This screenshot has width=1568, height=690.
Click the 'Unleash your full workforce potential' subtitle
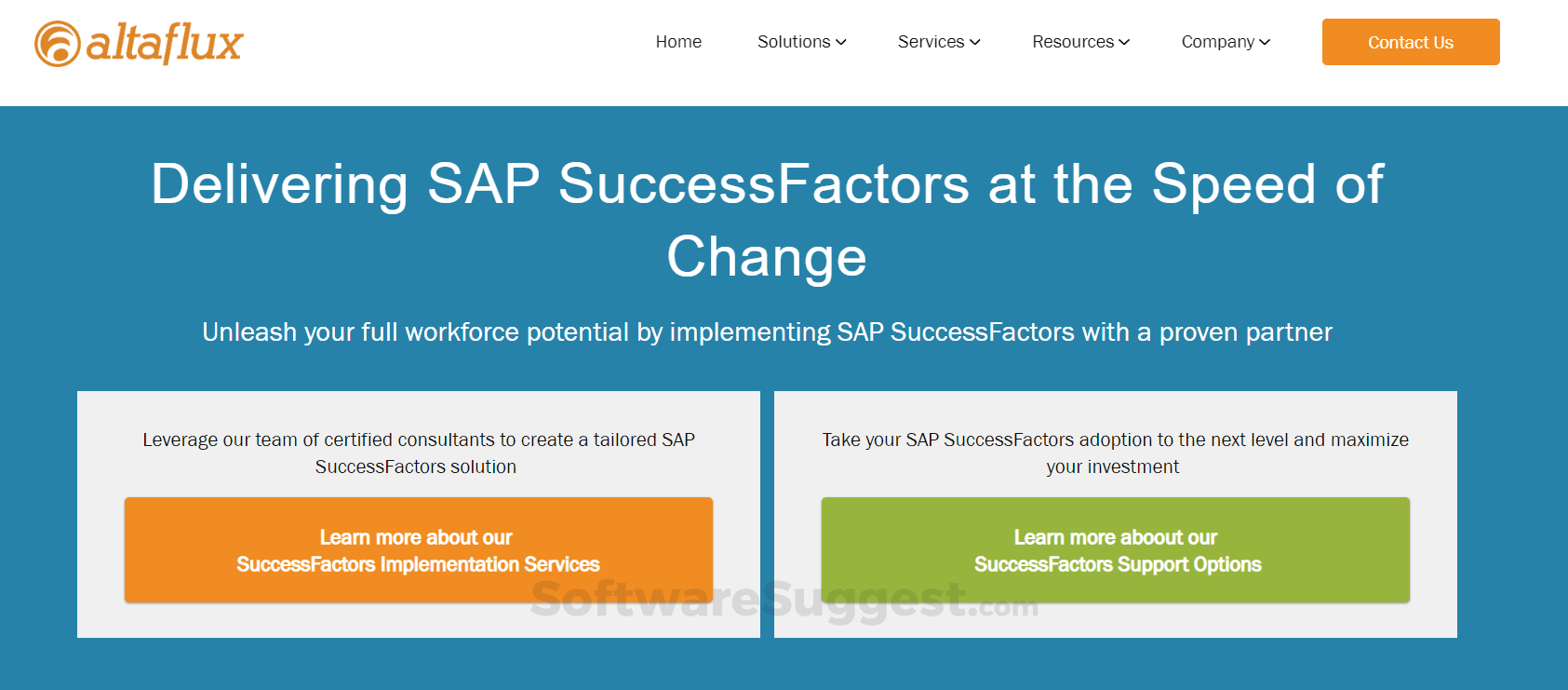tap(767, 332)
